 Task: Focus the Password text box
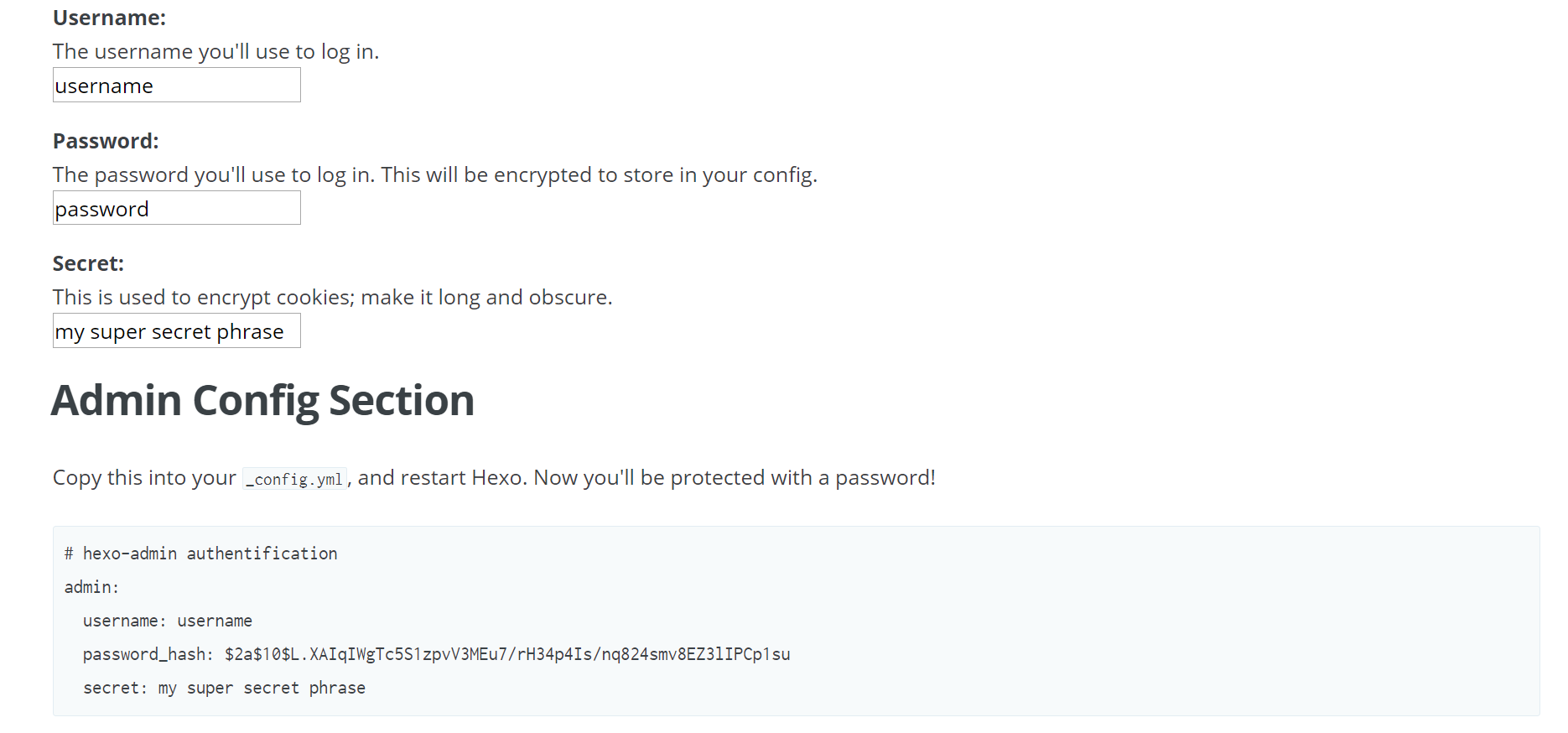(x=176, y=208)
